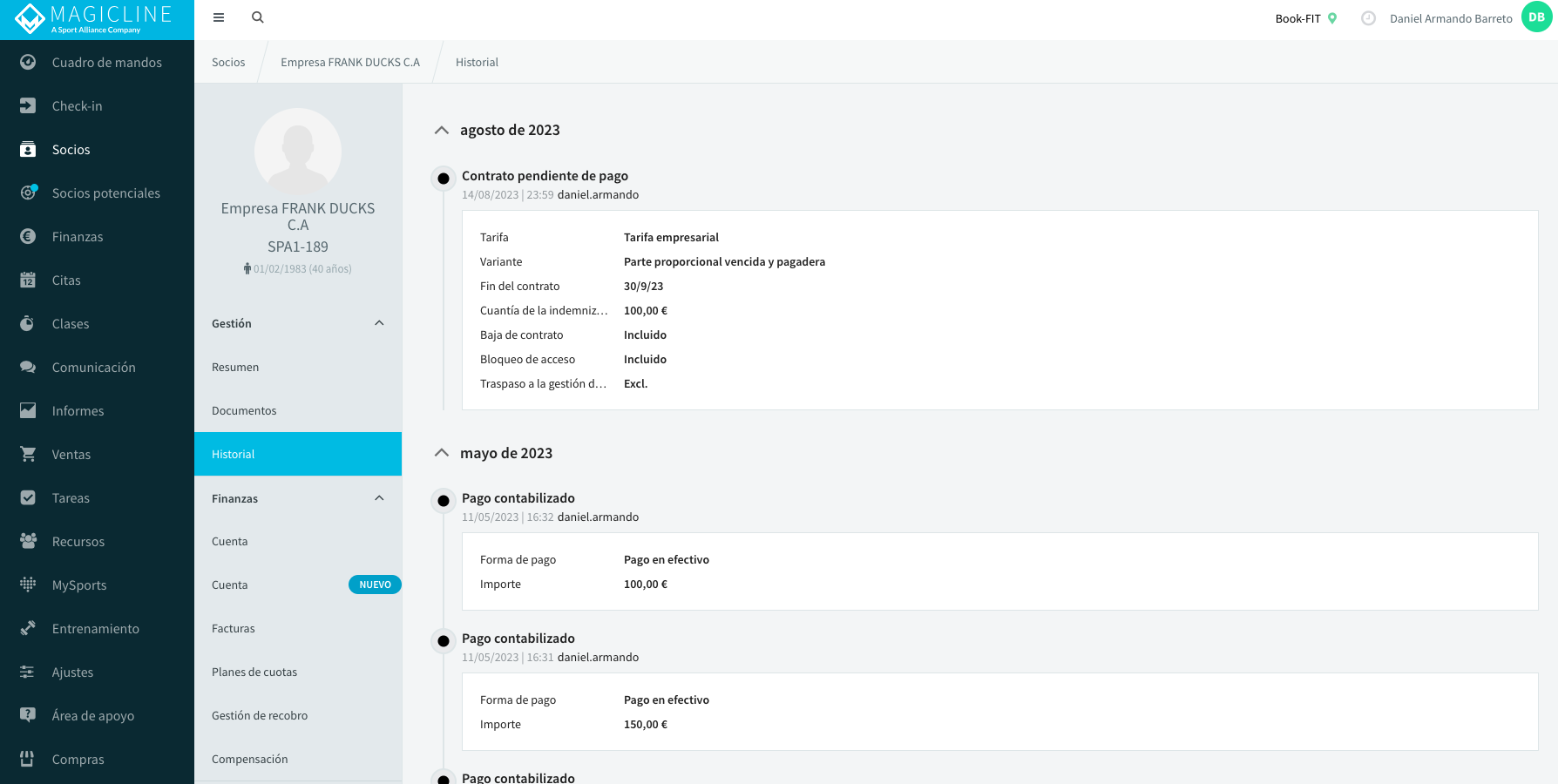Viewport: 1558px width, 784px height.
Task: Click the Socios badge icon
Action: pos(28,149)
